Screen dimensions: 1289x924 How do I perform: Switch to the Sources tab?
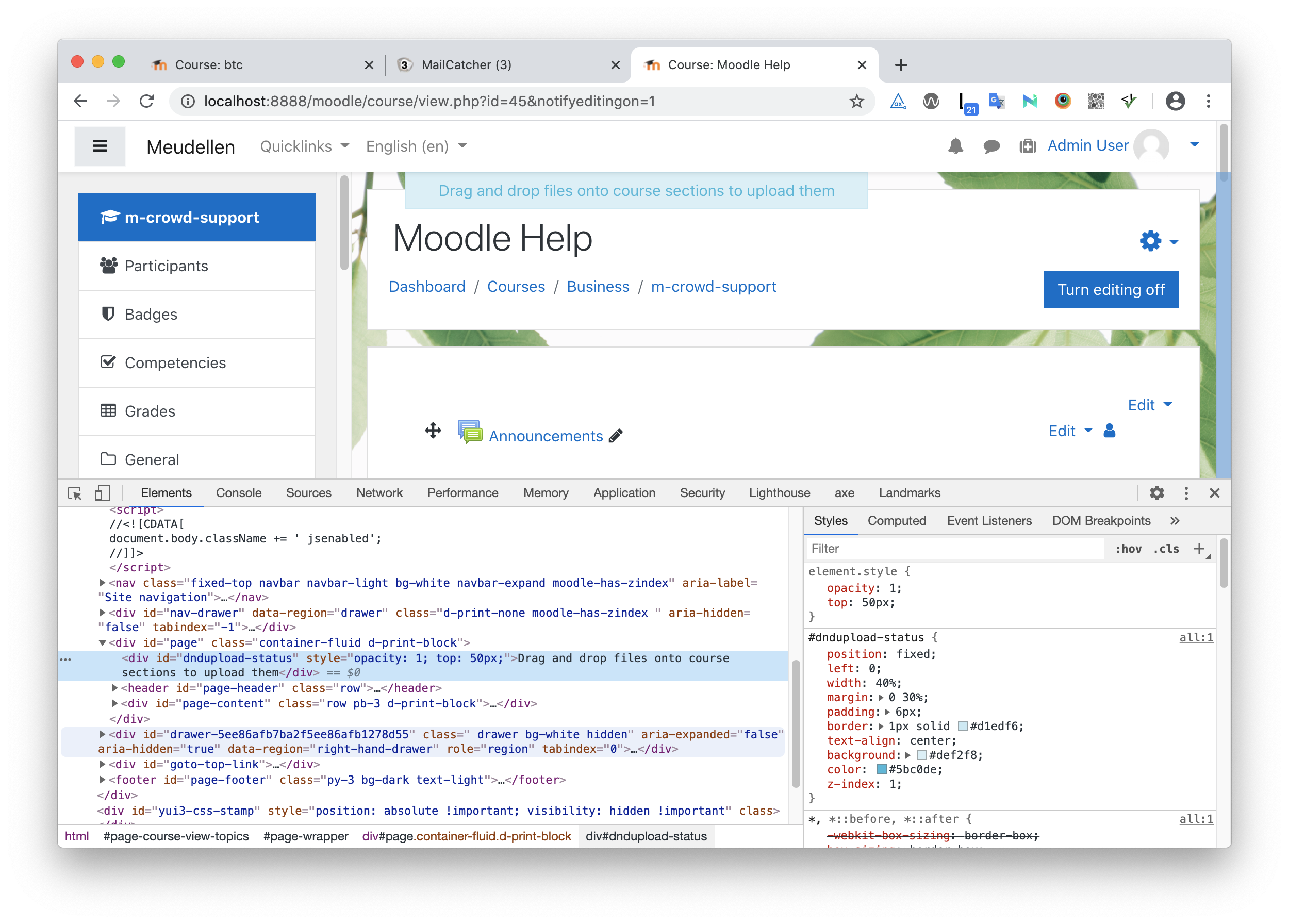pos(309,493)
